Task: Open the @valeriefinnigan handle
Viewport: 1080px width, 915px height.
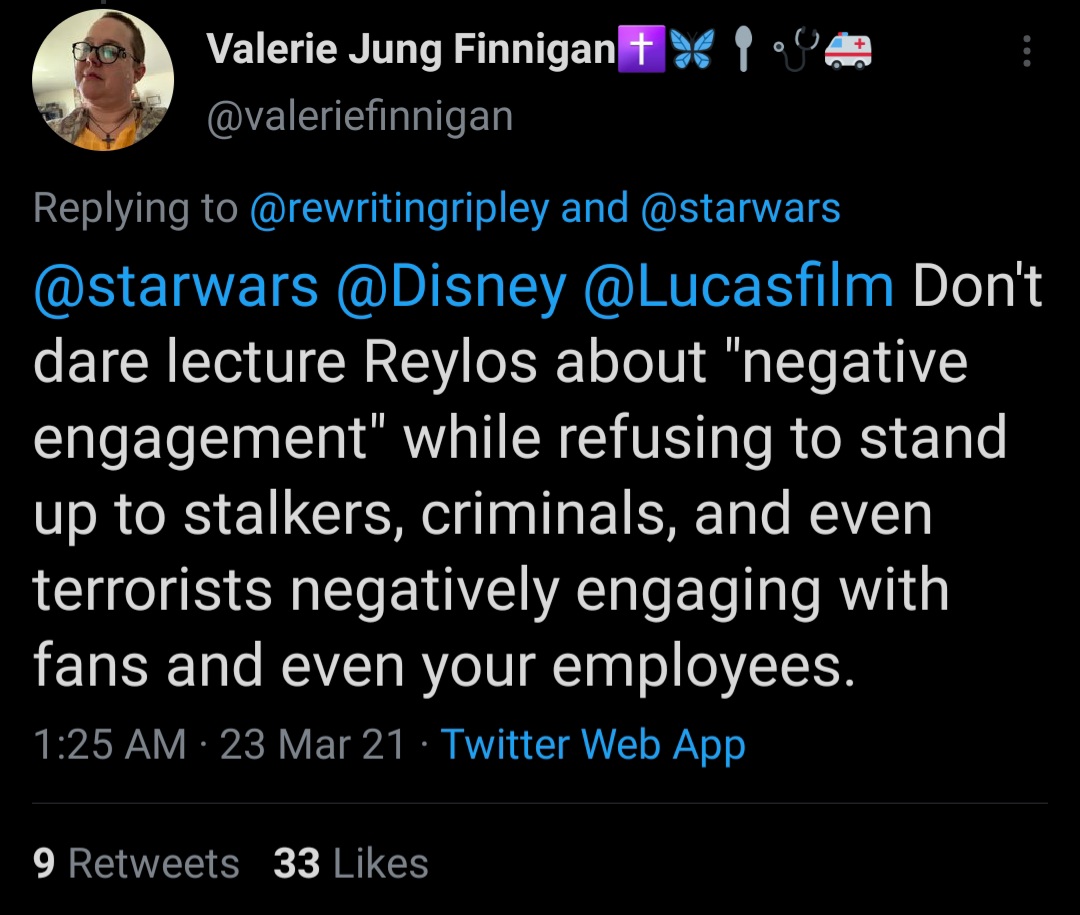Action: tap(360, 116)
